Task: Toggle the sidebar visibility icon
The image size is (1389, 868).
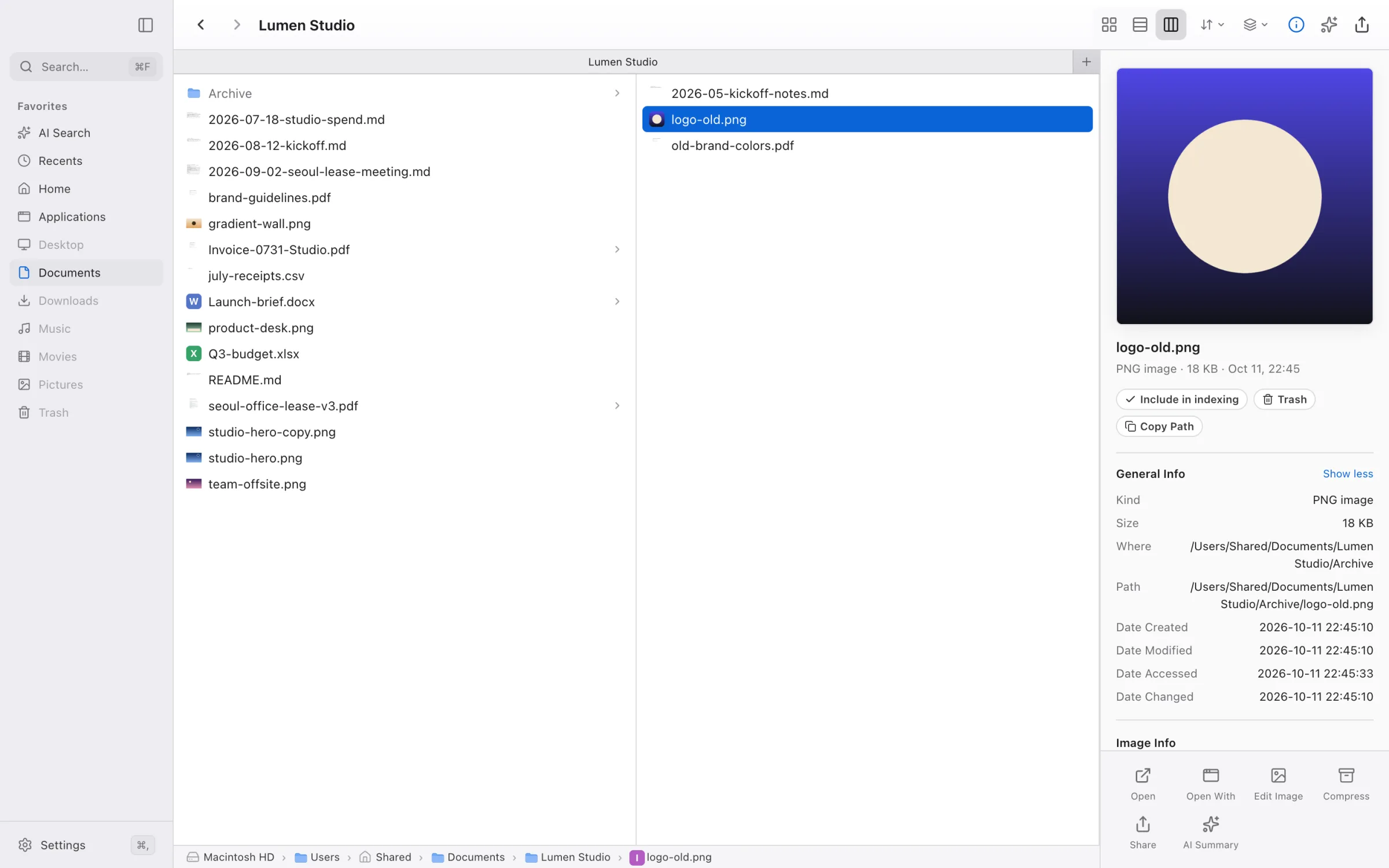Action: coord(145,25)
